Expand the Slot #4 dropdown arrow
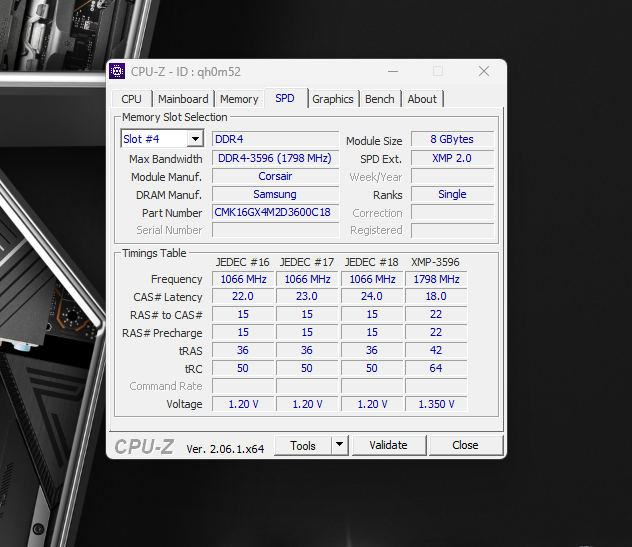The height and width of the screenshot is (547, 632). click(x=195, y=139)
